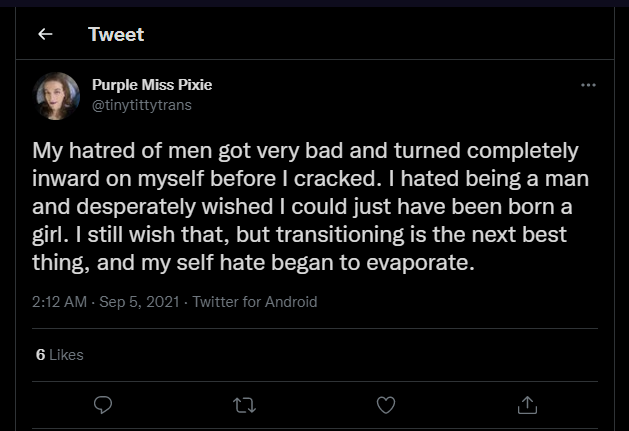This screenshot has height=431, width=629.
Task: Open the author's profile picture
Action: (x=57, y=95)
